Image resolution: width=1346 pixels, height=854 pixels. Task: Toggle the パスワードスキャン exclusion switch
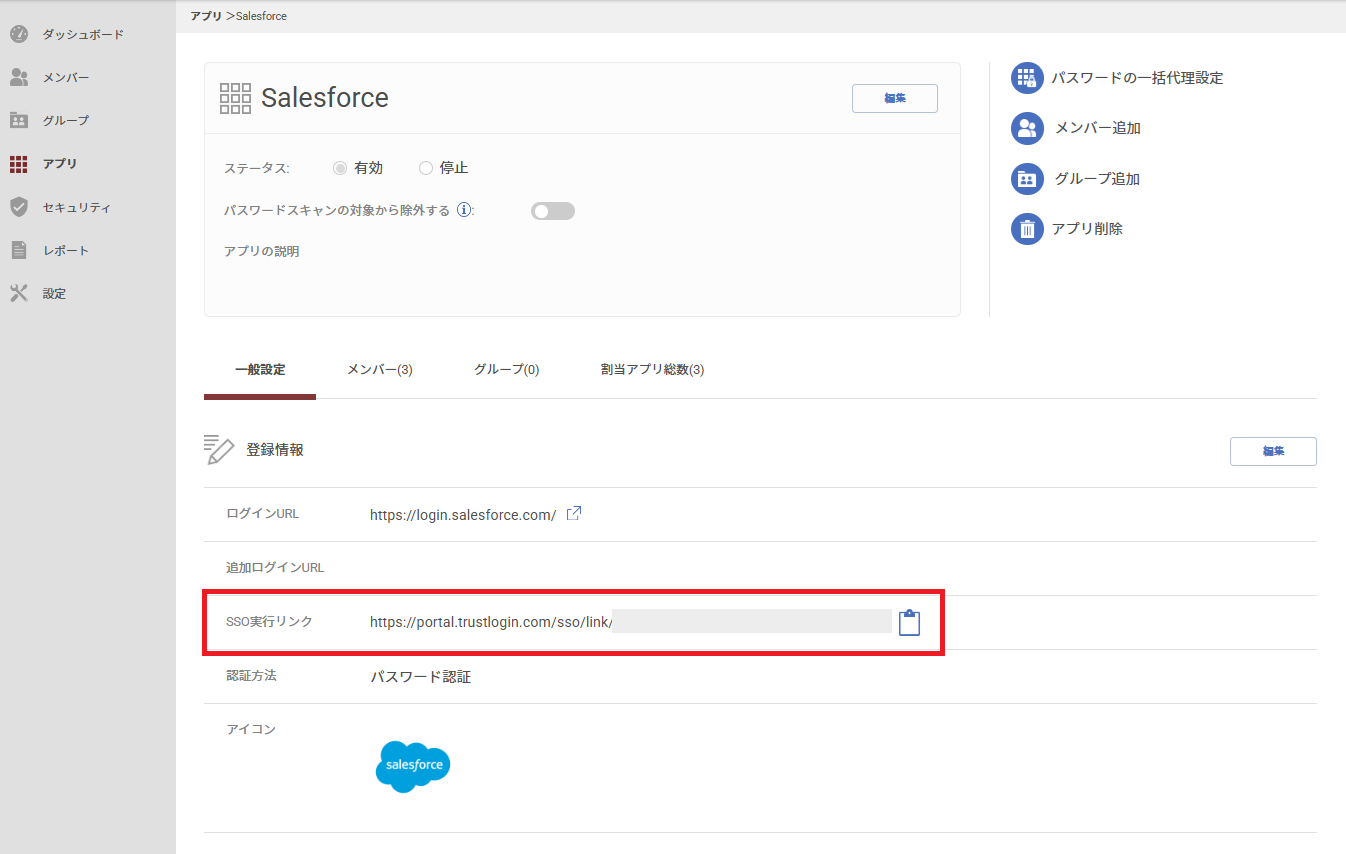553,211
